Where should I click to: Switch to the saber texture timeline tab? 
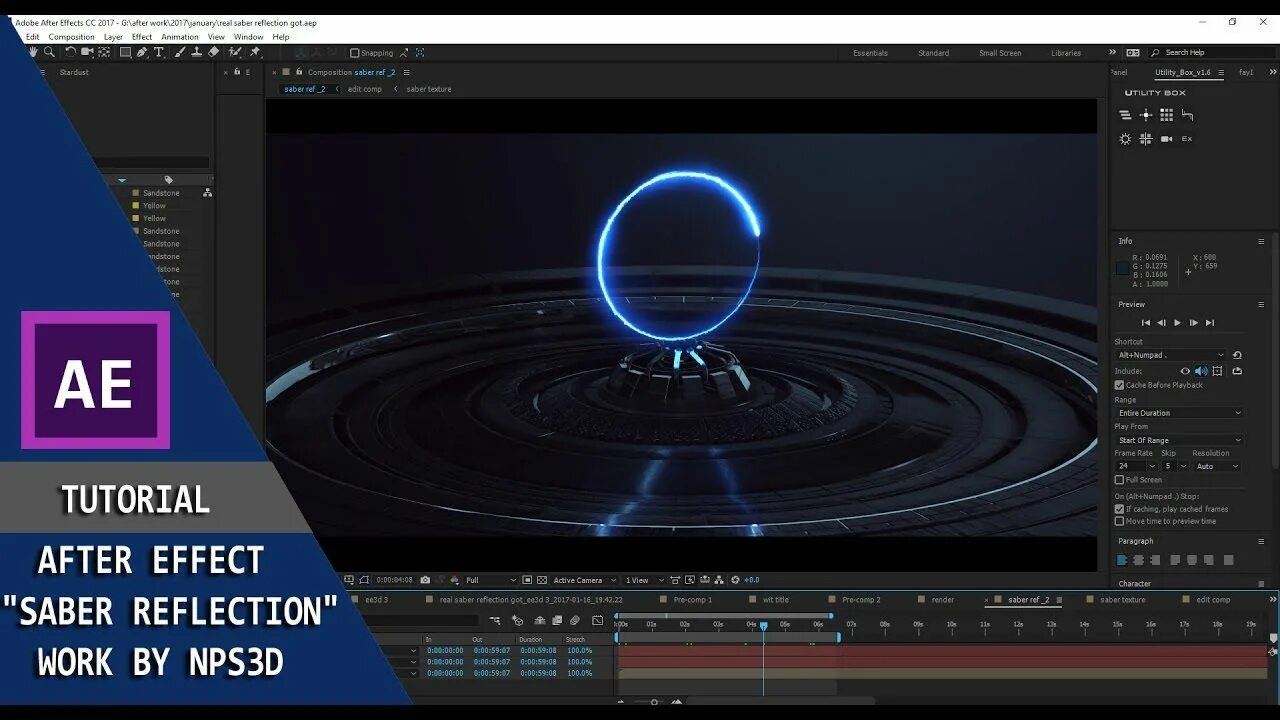coord(1122,600)
